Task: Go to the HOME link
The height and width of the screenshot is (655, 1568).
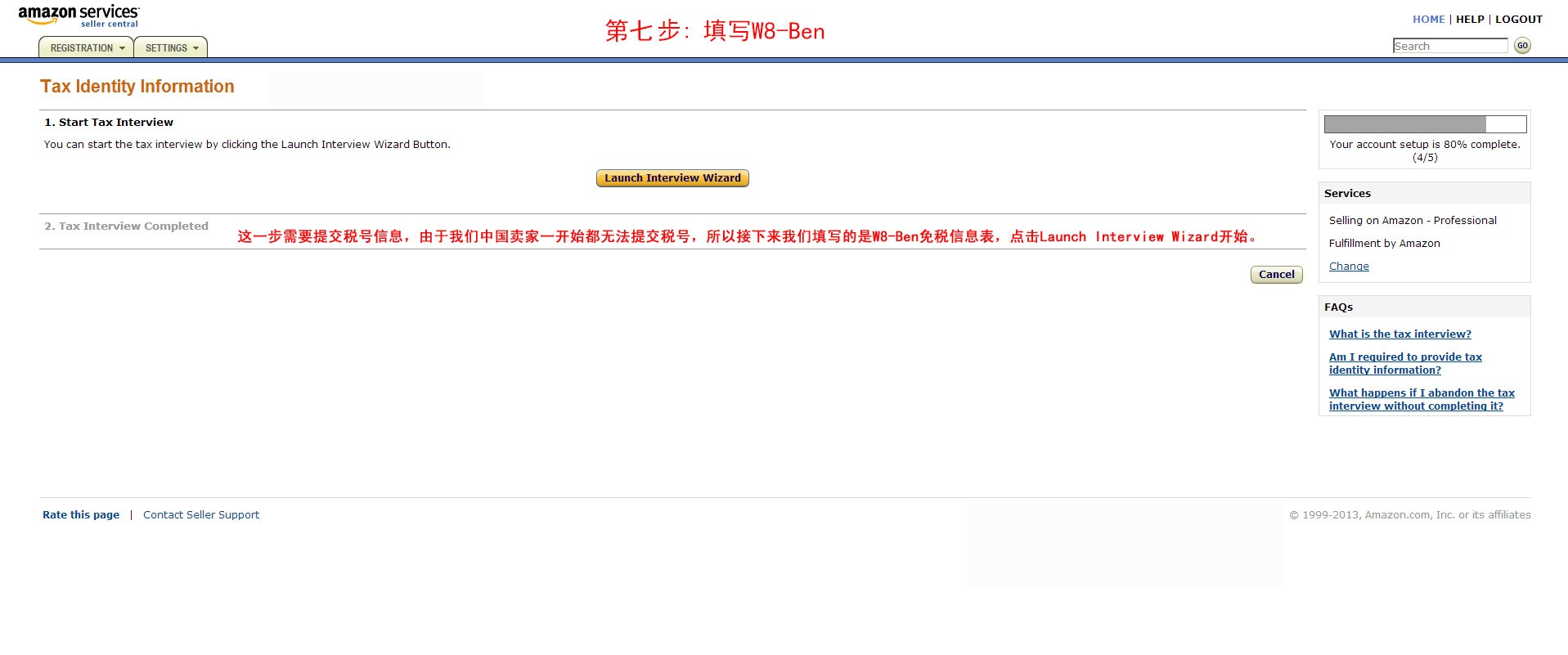Action: [x=1428, y=19]
